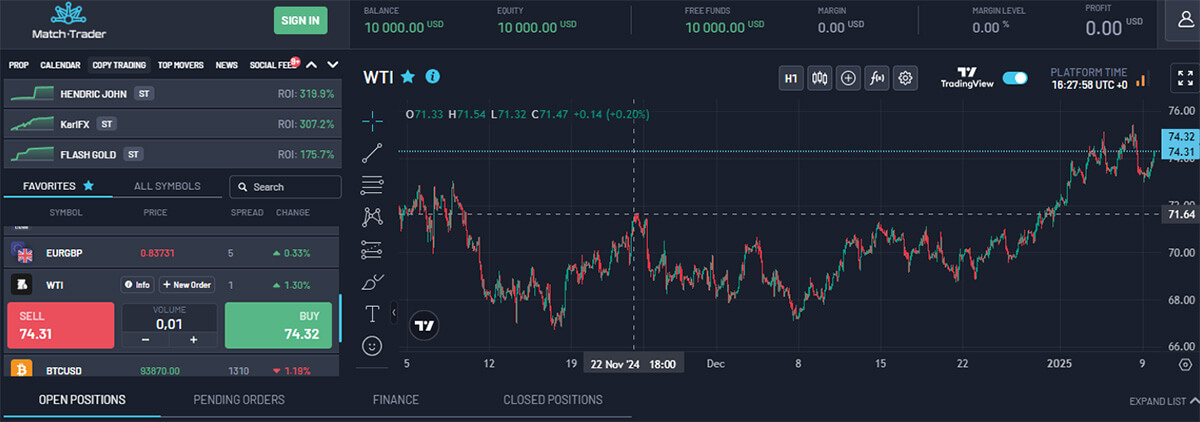Open the candlestick chart type selector
This screenshot has height=422, width=1200.
point(820,78)
